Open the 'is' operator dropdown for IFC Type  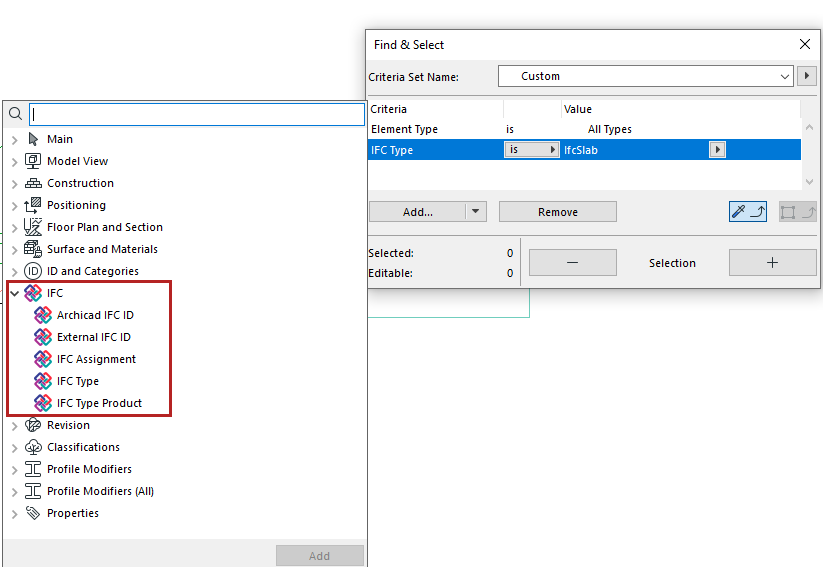point(532,150)
